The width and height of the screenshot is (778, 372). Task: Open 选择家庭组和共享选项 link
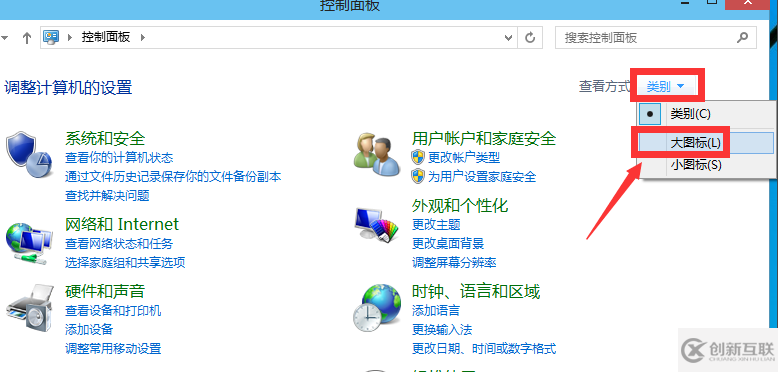pos(125,262)
